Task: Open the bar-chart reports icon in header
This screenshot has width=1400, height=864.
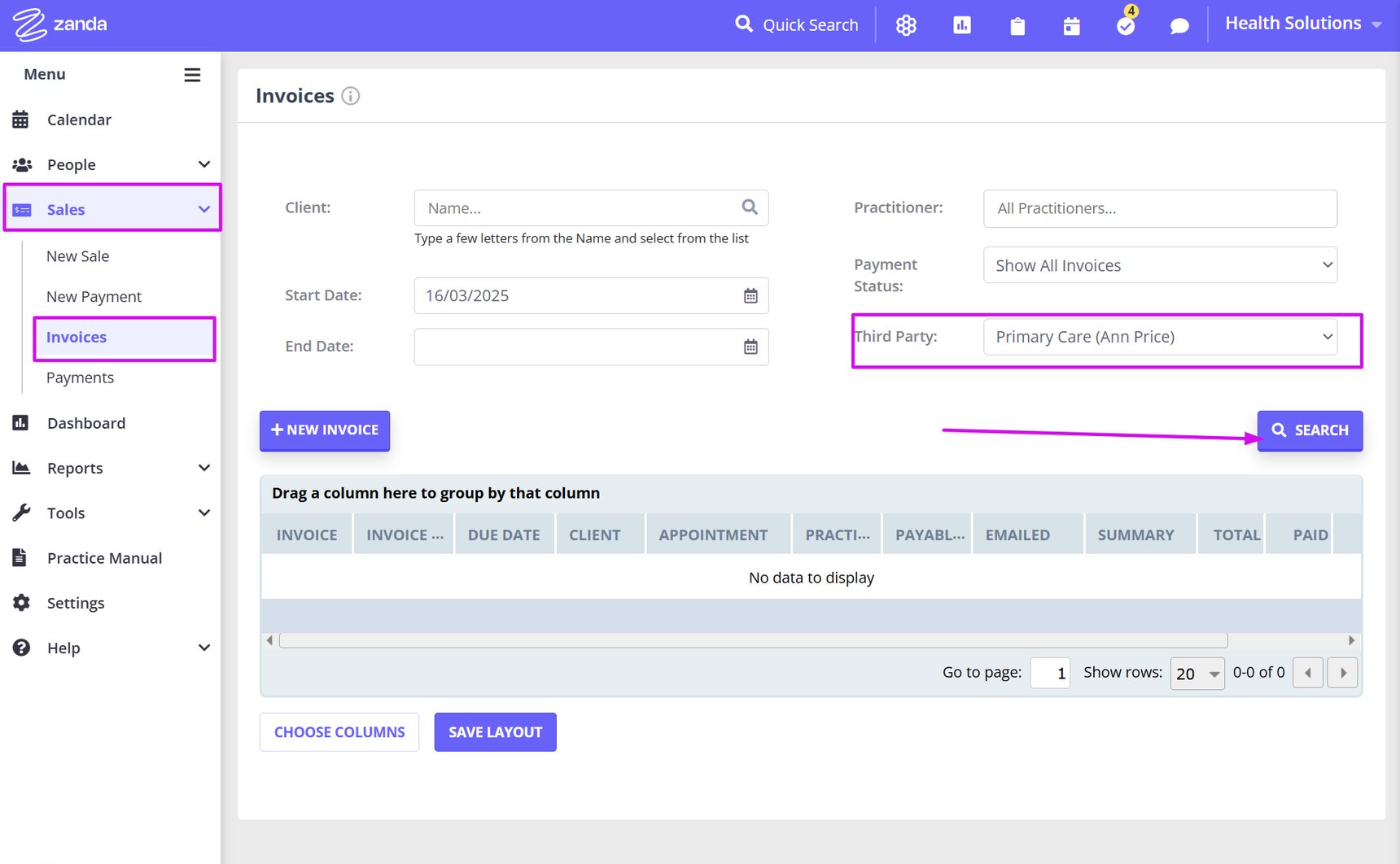Action: click(961, 24)
